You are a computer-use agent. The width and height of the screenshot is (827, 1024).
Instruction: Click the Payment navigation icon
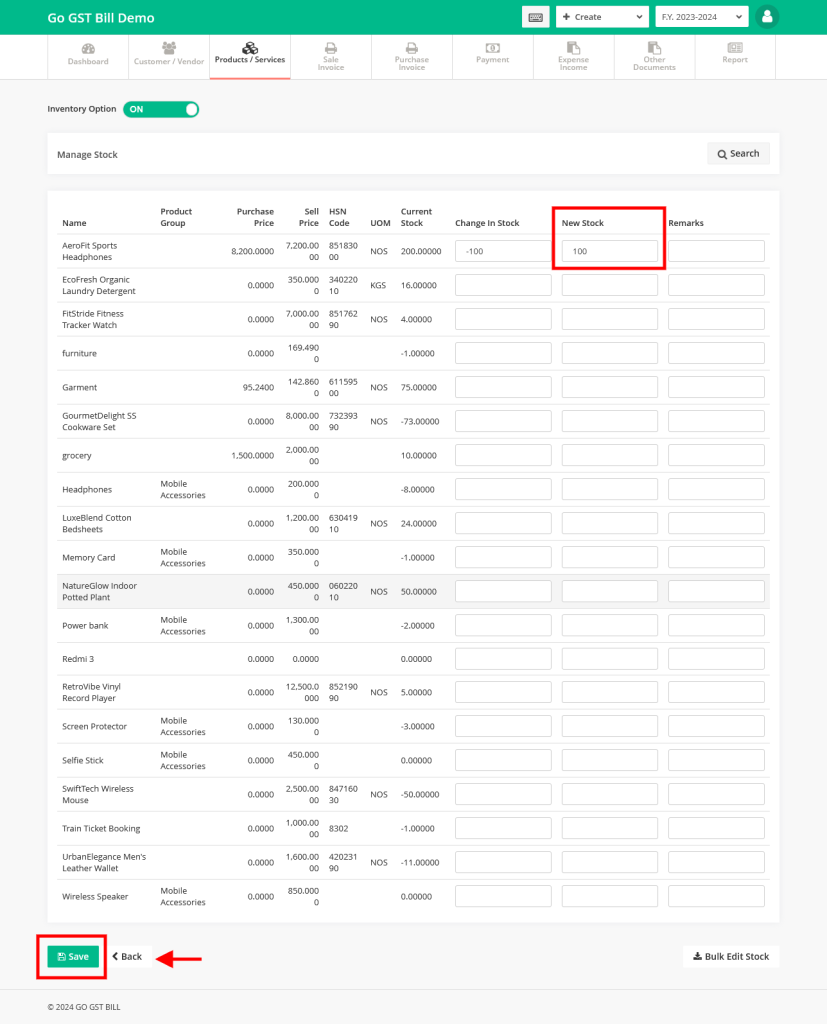click(x=492, y=57)
